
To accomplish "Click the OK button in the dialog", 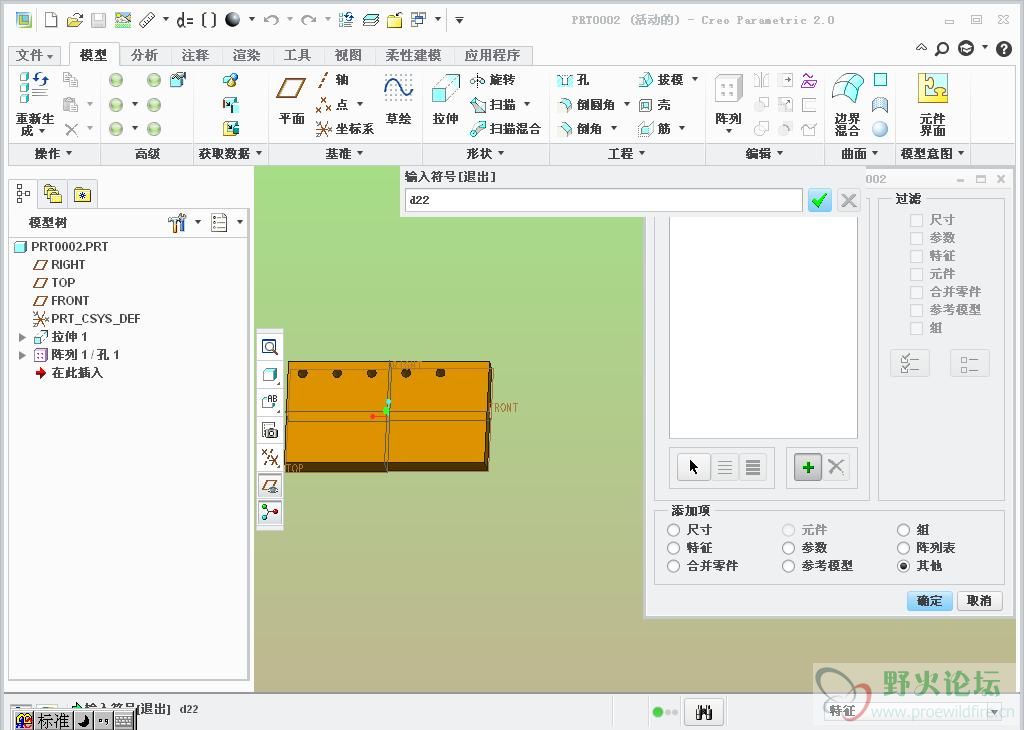I will click(x=929, y=601).
